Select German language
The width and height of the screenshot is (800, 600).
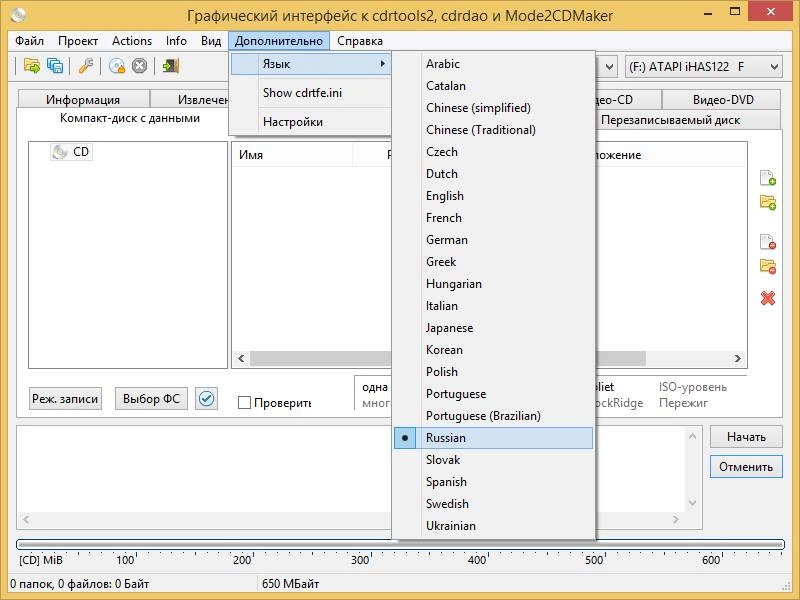[x=493, y=240]
